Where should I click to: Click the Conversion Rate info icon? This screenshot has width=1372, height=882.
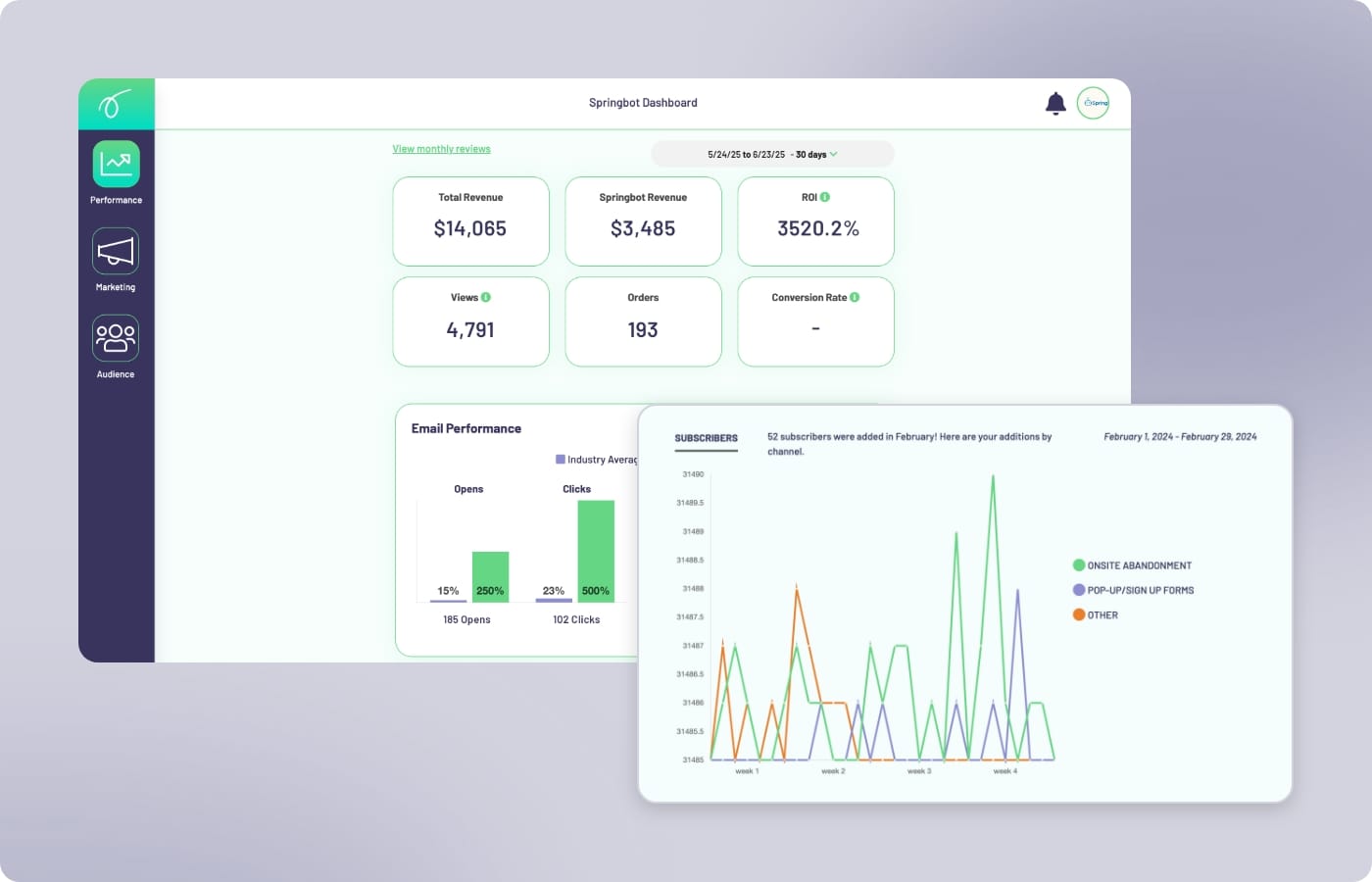pyautogui.click(x=855, y=297)
